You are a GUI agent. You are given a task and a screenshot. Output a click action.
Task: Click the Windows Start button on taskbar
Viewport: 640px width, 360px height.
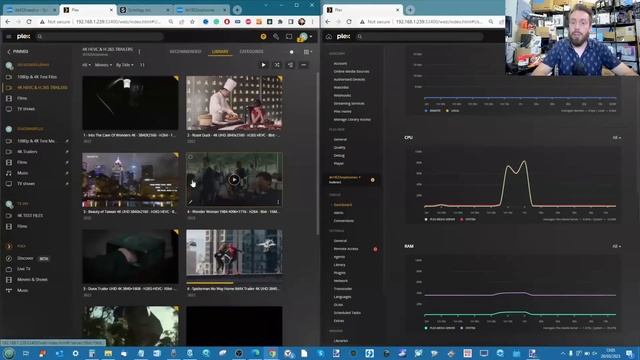9,353
